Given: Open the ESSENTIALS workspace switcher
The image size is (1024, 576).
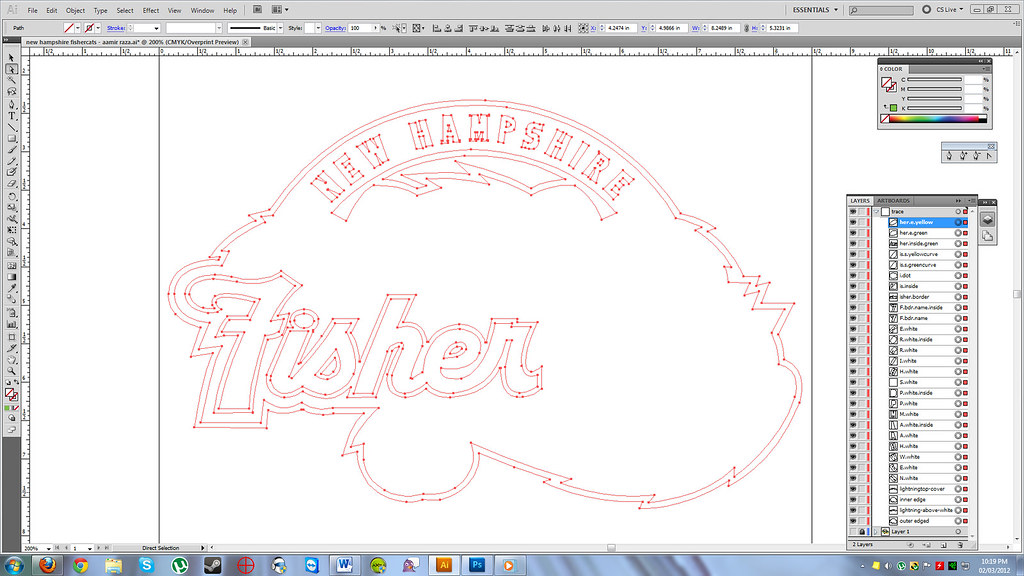Looking at the screenshot, I should coord(815,10).
